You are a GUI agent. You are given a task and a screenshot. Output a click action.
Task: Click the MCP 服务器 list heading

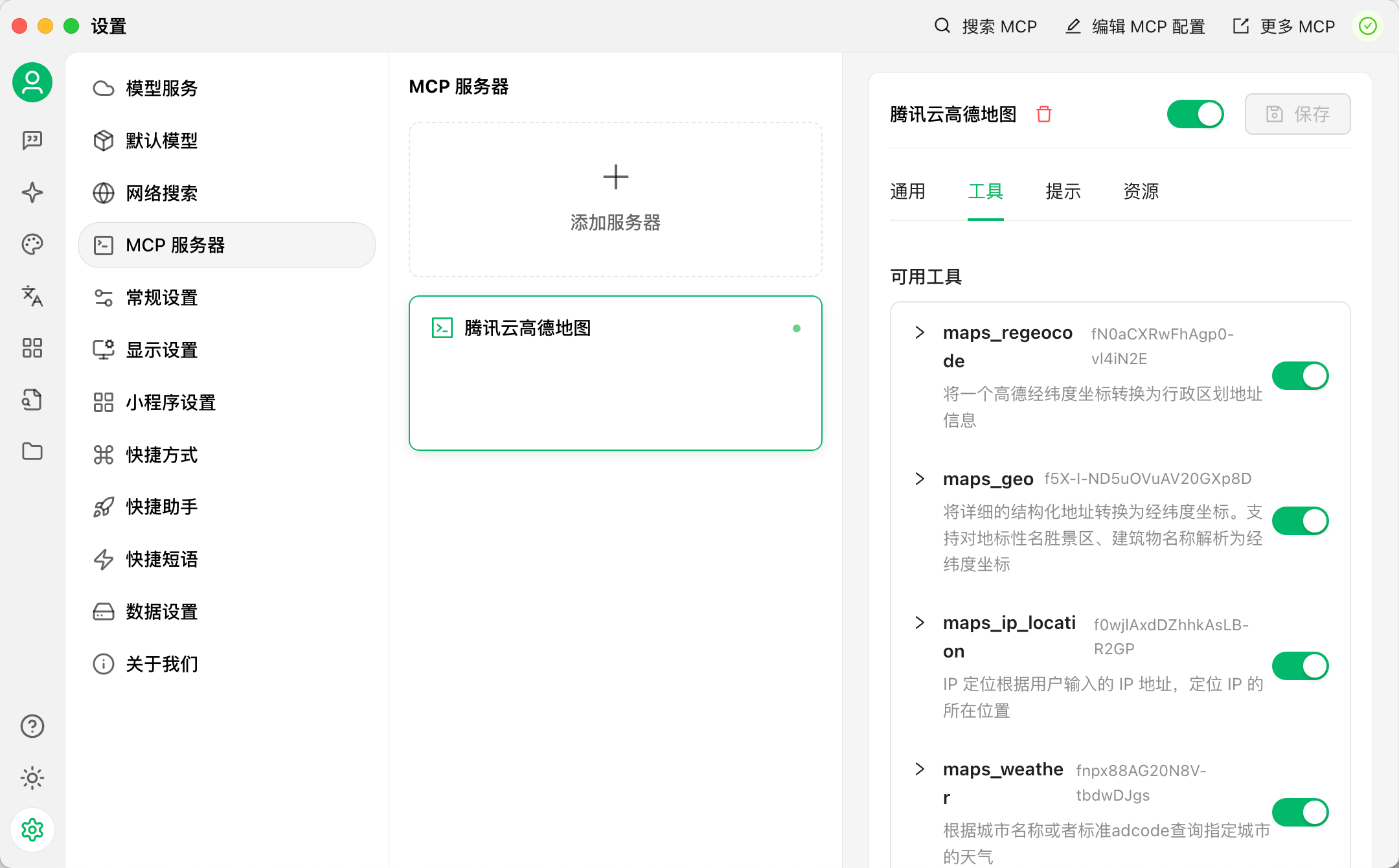coord(459,86)
